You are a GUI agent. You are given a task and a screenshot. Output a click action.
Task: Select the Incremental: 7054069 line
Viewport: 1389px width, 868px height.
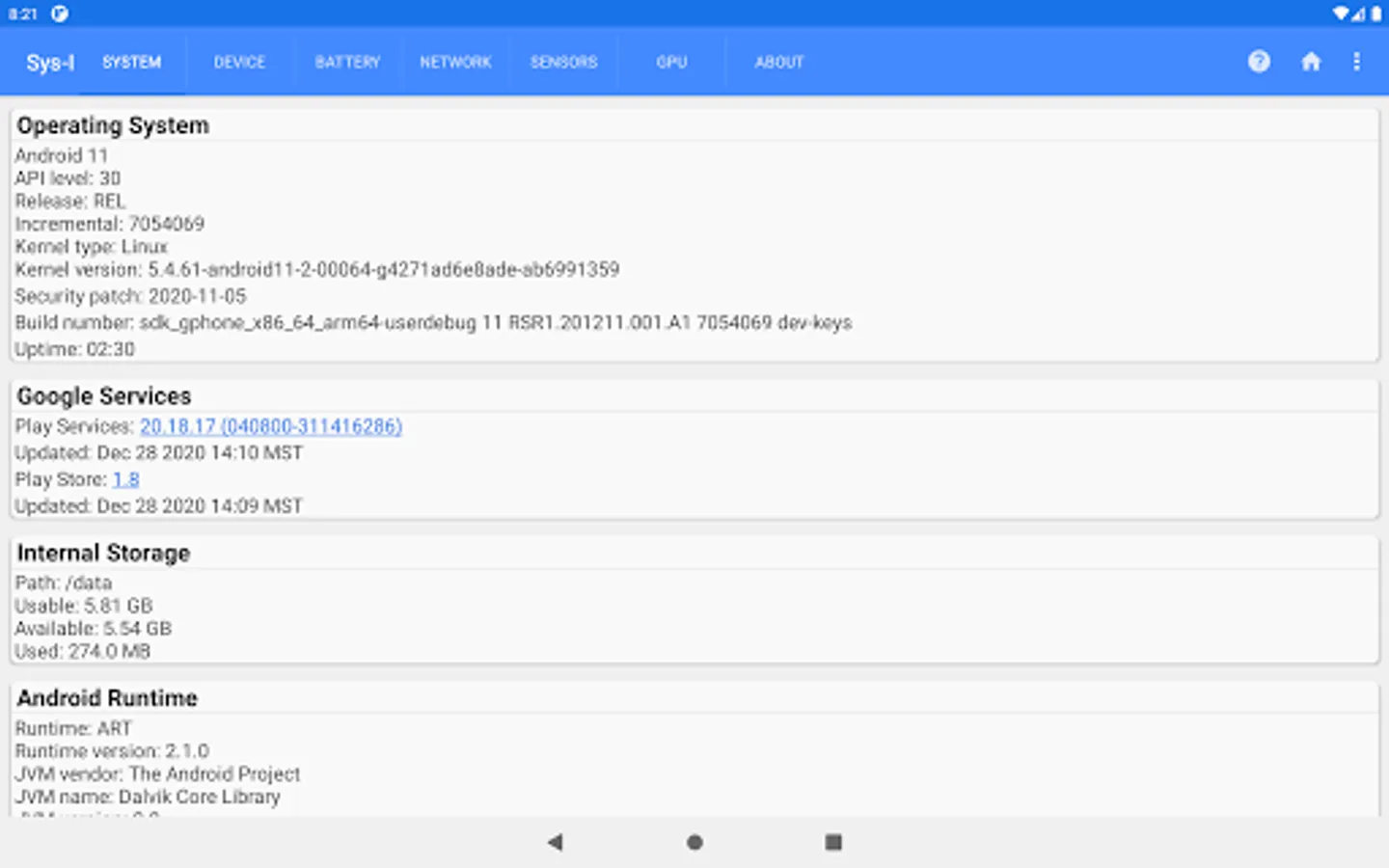[109, 224]
